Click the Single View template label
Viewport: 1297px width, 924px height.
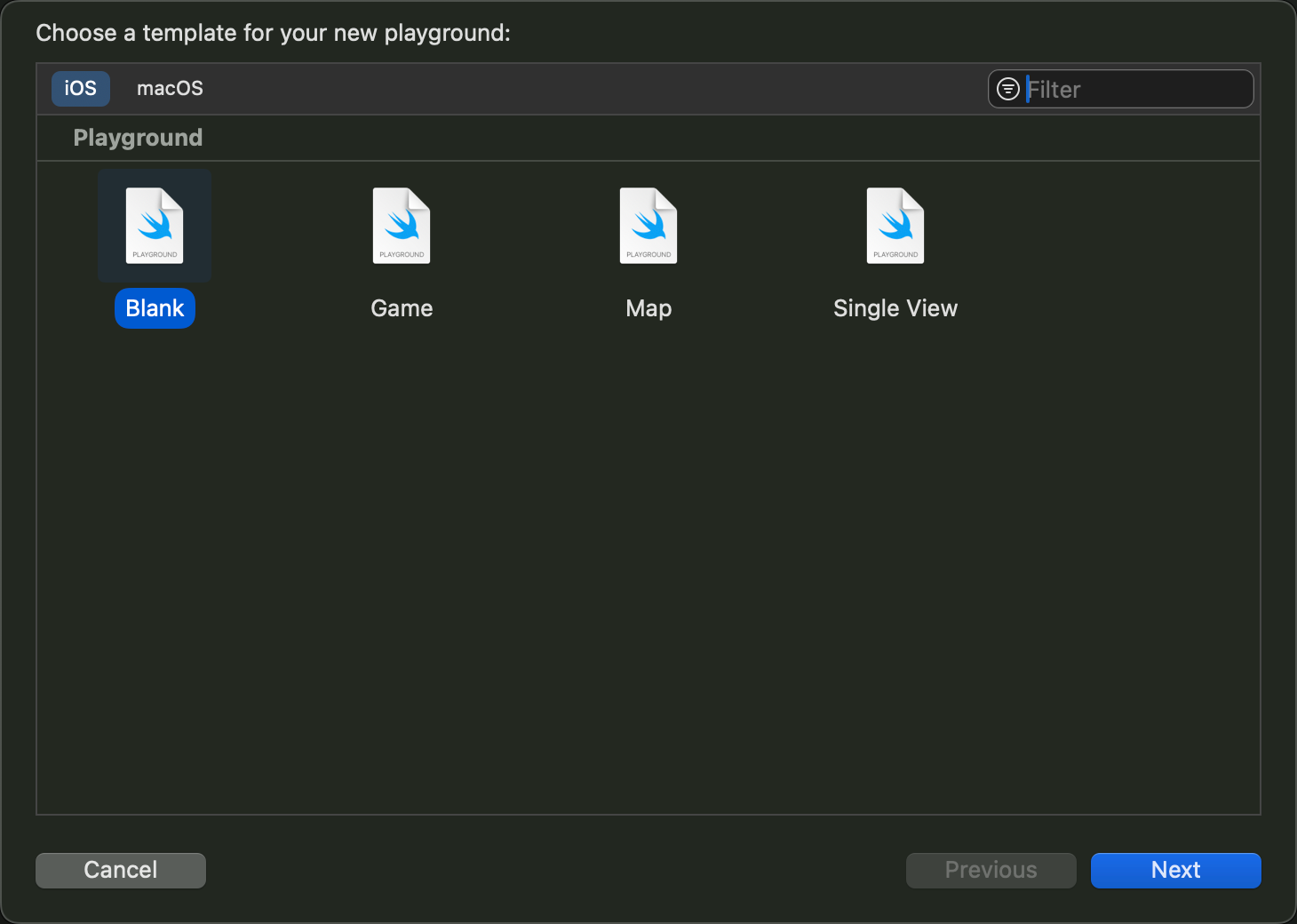[x=895, y=308]
